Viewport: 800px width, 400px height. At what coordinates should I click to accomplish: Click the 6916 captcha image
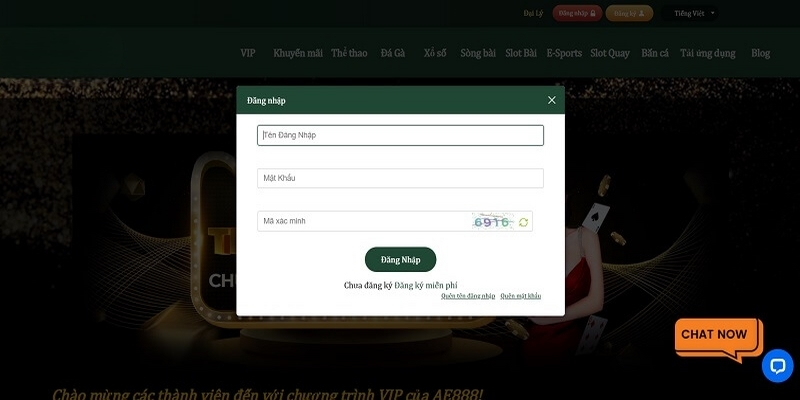492,221
